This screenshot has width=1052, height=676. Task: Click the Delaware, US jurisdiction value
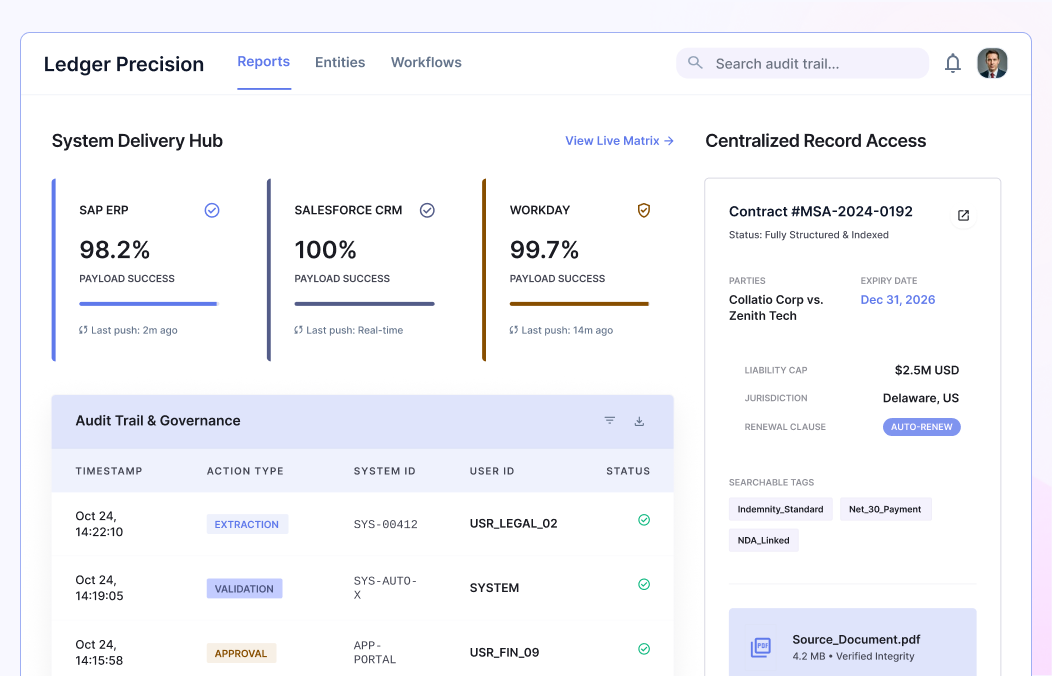click(920, 398)
